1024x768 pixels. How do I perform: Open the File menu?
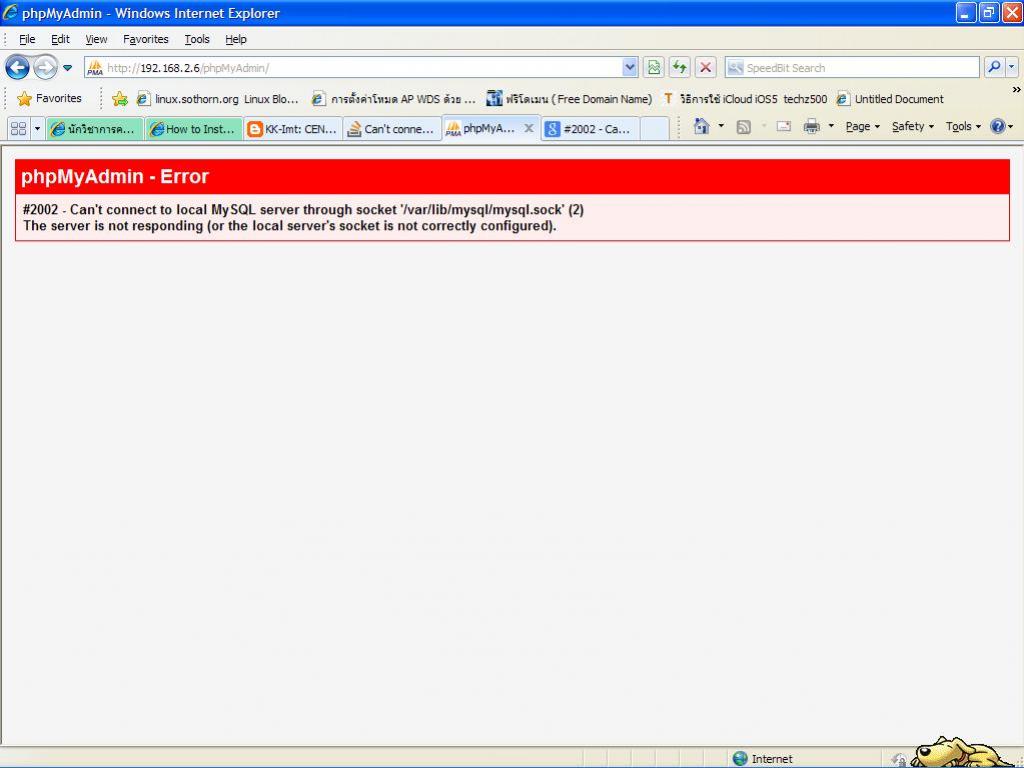click(27, 39)
